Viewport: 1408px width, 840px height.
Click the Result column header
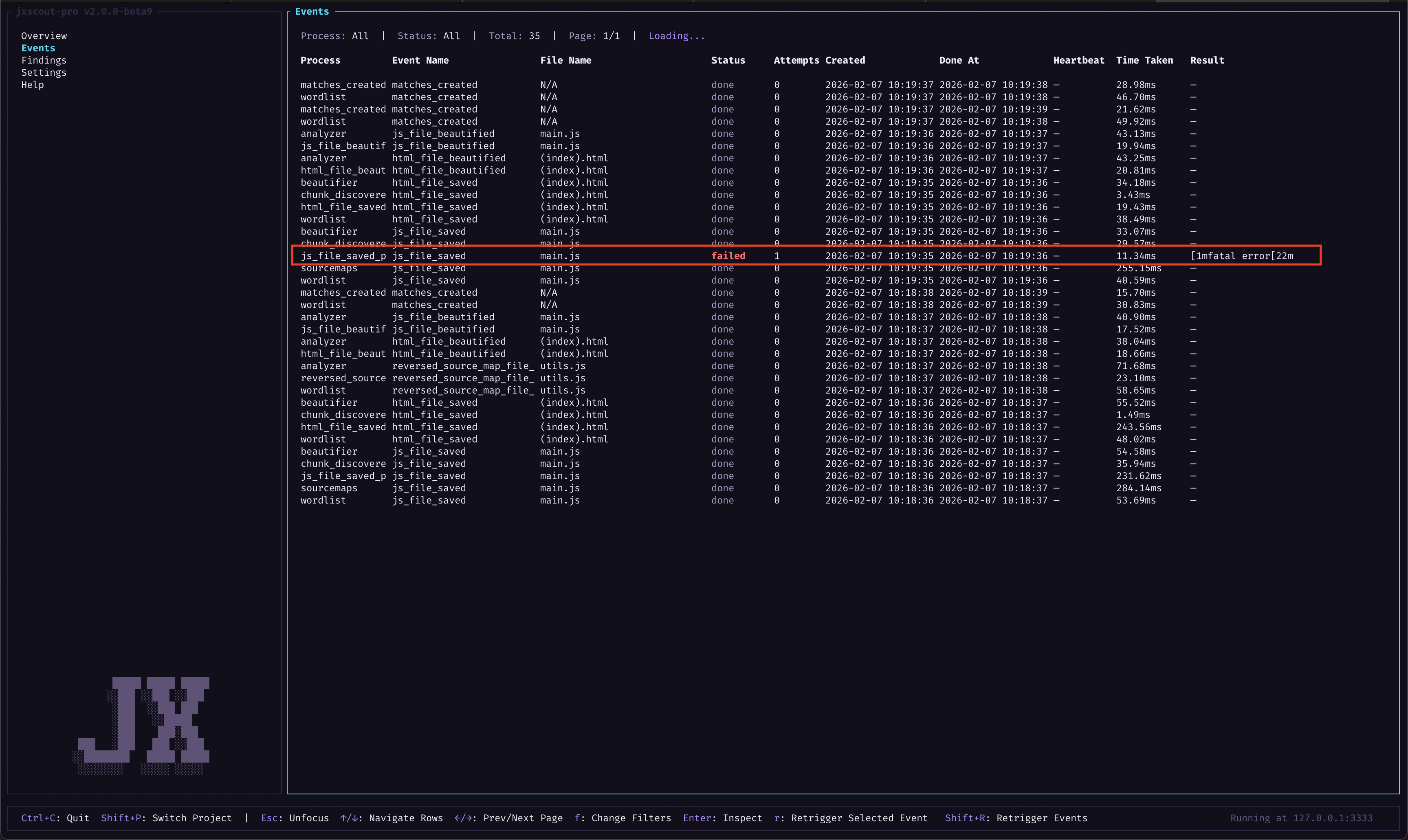click(x=1207, y=60)
